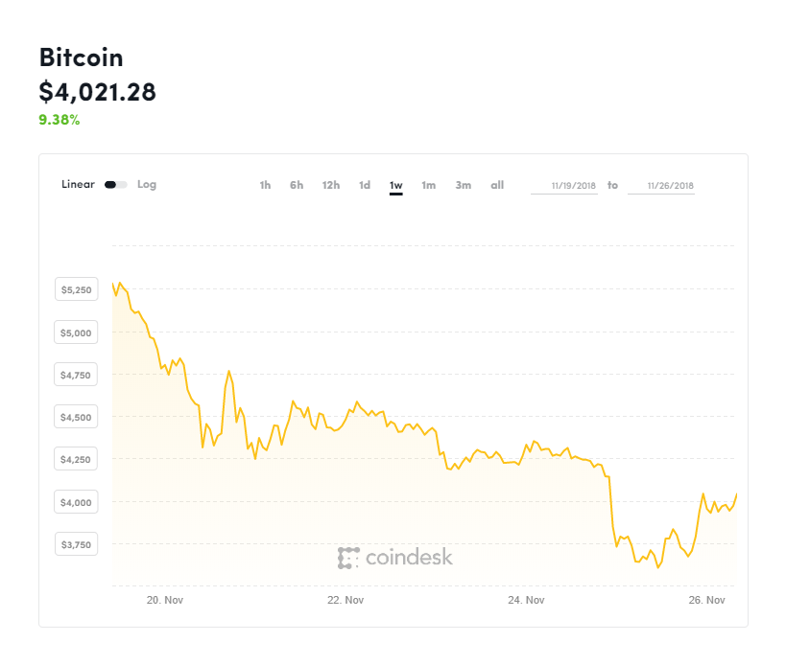Select the Linear scale label
Image resolution: width=786 pixels, height=665 pixels.
78,184
